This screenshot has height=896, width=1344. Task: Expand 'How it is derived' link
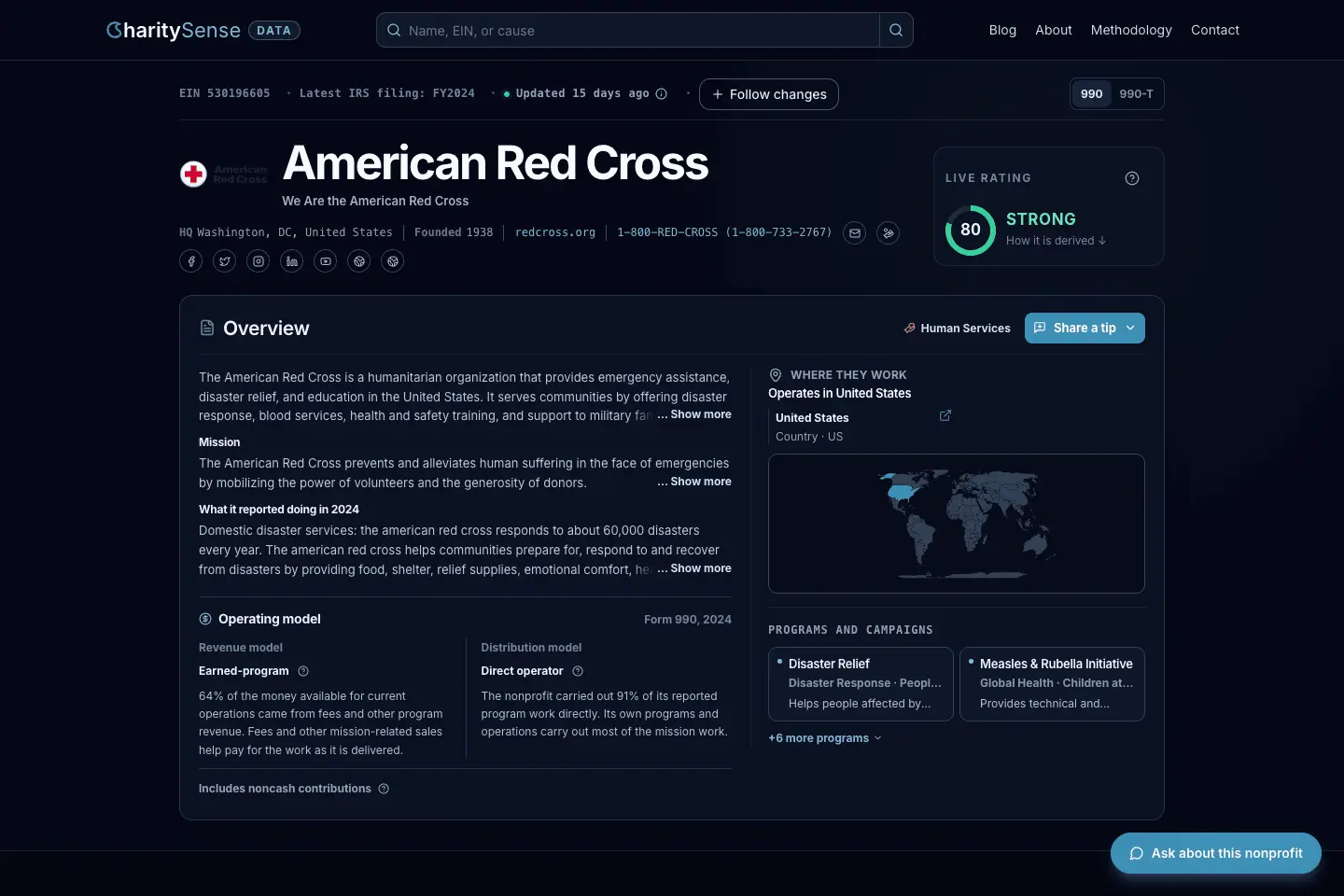[x=1056, y=241]
